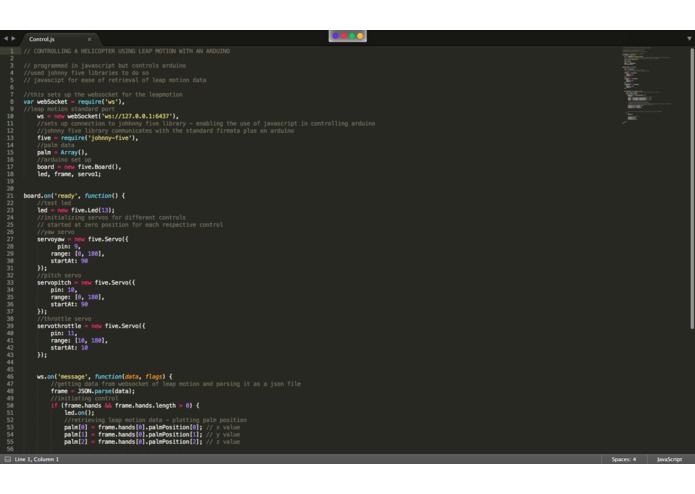Click the 'servothrottle = new five.Servo' line
Screen dimensions: 695x494
tap(91, 326)
